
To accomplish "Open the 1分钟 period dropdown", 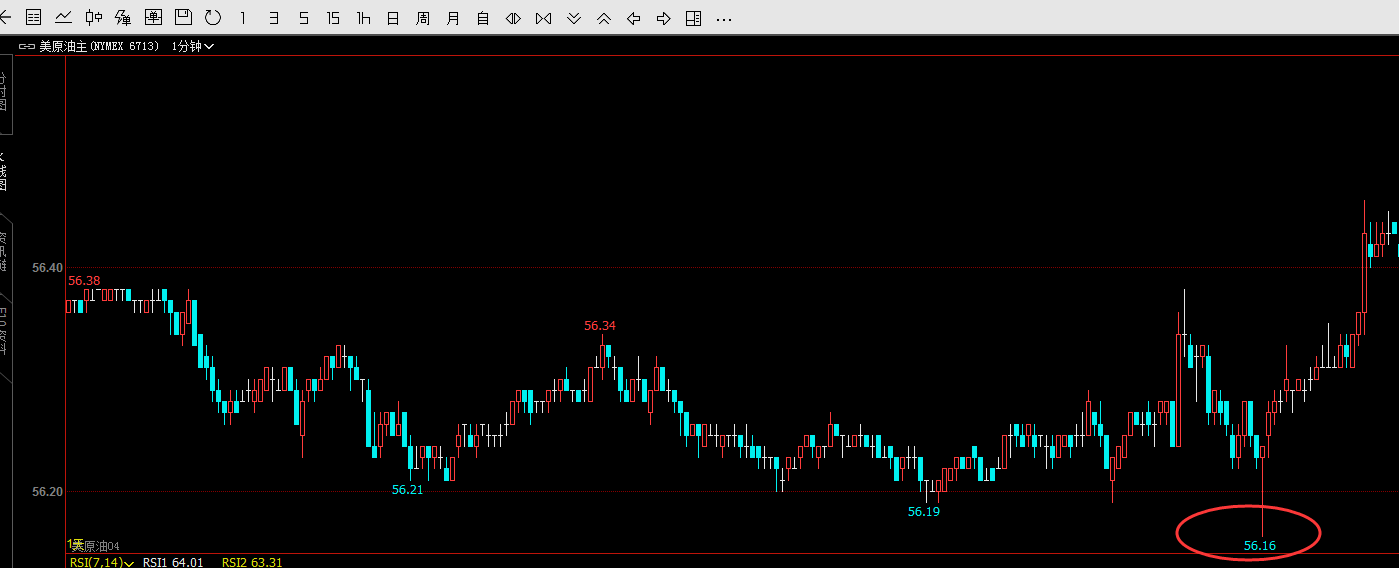I will coord(193,46).
